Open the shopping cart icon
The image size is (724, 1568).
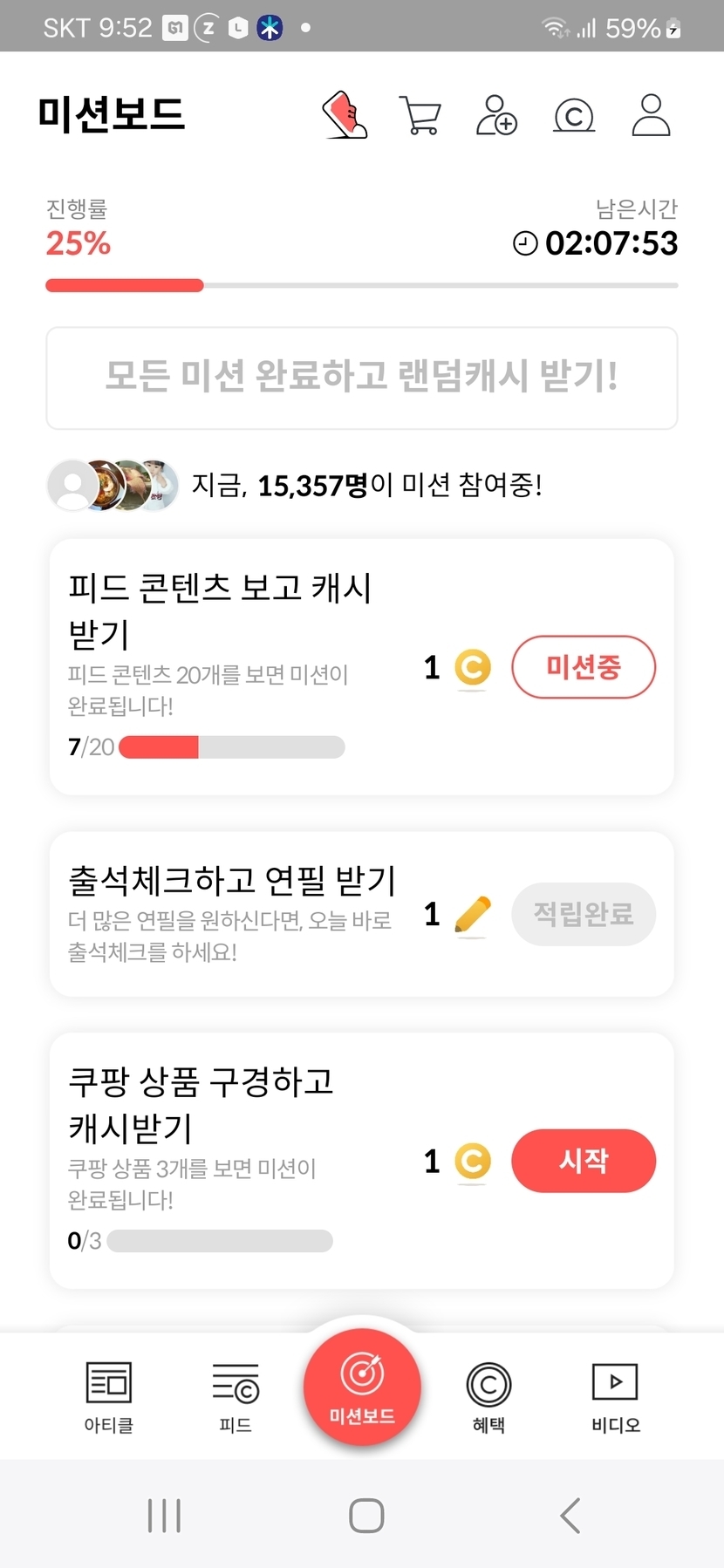click(x=420, y=115)
